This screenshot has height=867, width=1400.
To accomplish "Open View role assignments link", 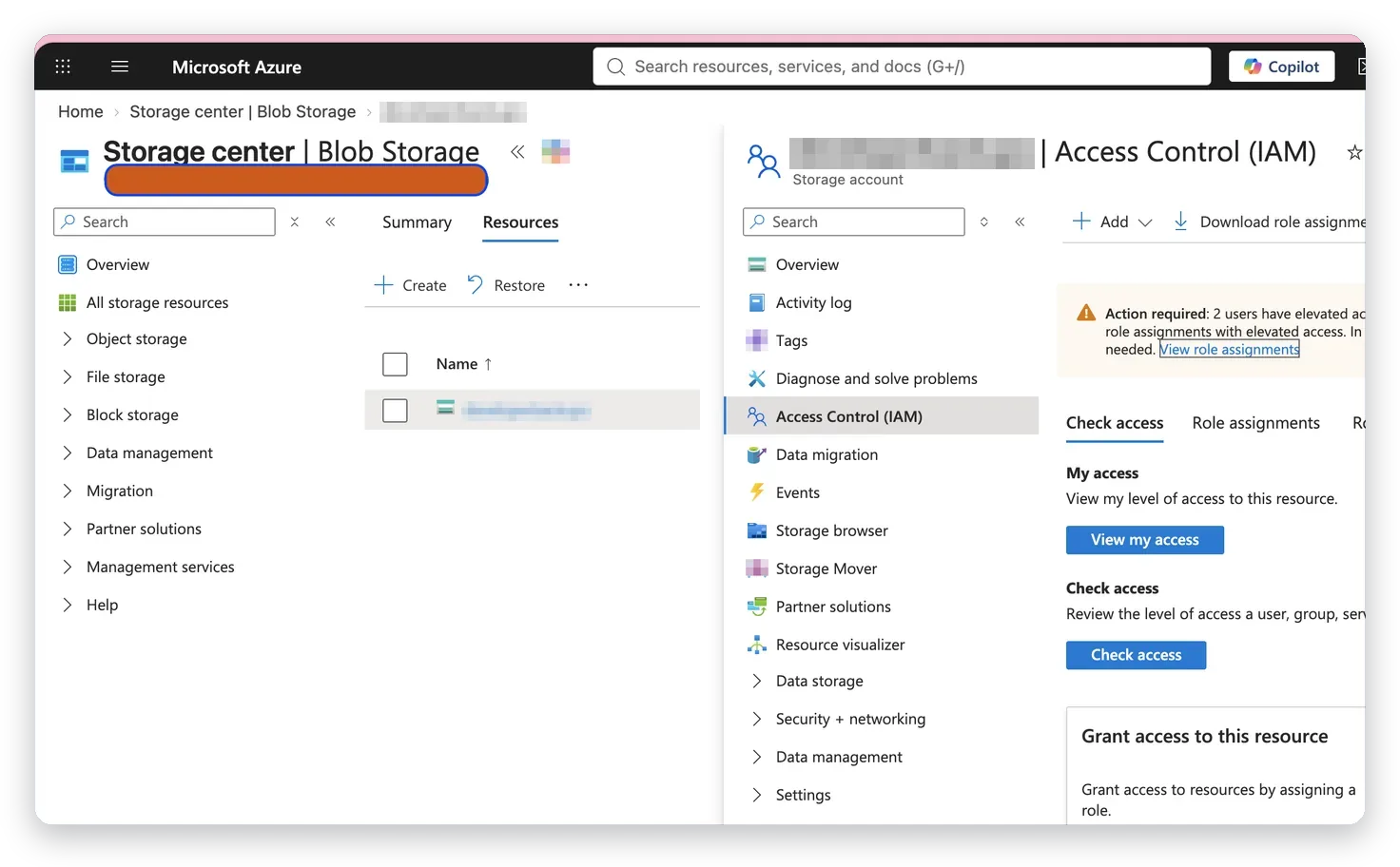I will click(x=1229, y=350).
